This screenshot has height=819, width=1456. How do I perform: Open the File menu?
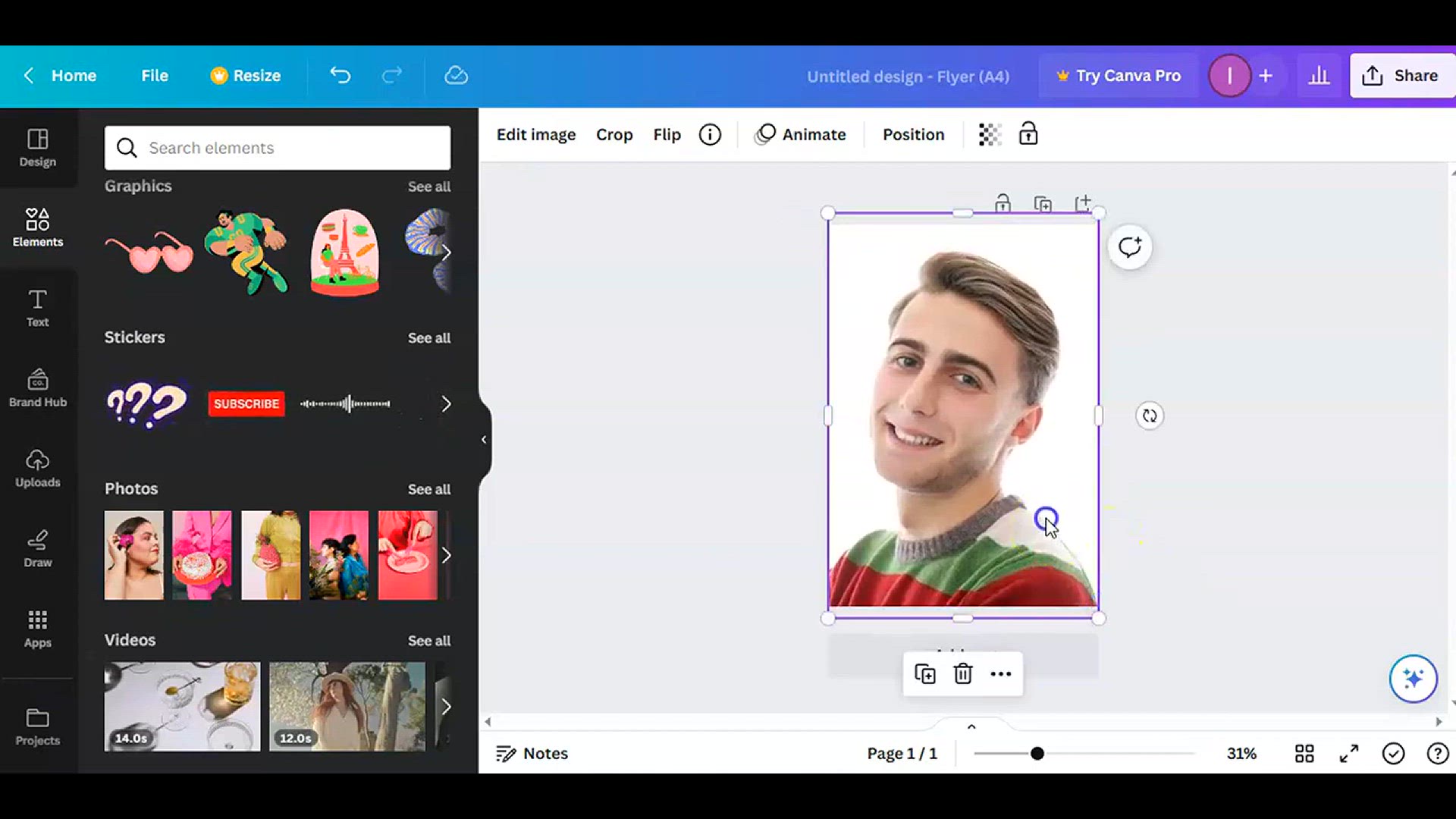155,75
